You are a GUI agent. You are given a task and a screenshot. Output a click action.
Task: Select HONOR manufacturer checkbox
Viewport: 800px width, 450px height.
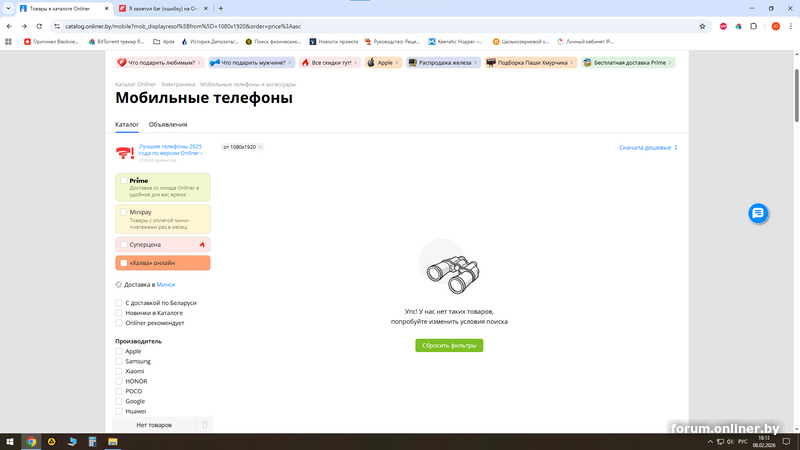click(118, 381)
